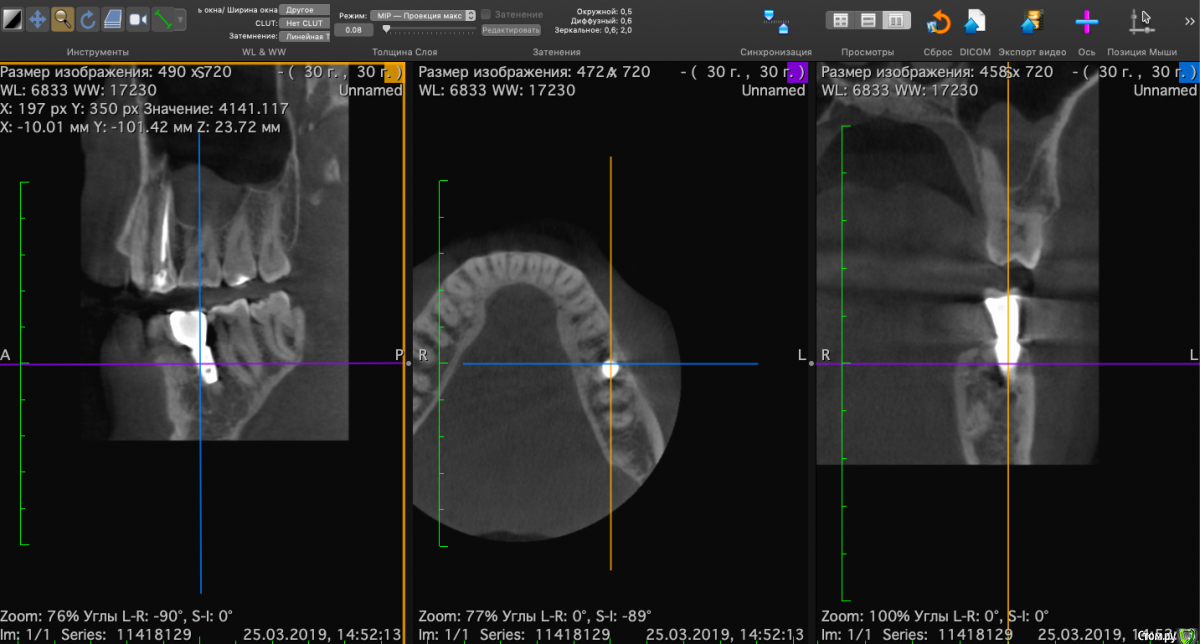The height and width of the screenshot is (644, 1200).
Task: Select the pan/move tool
Action: (37, 19)
